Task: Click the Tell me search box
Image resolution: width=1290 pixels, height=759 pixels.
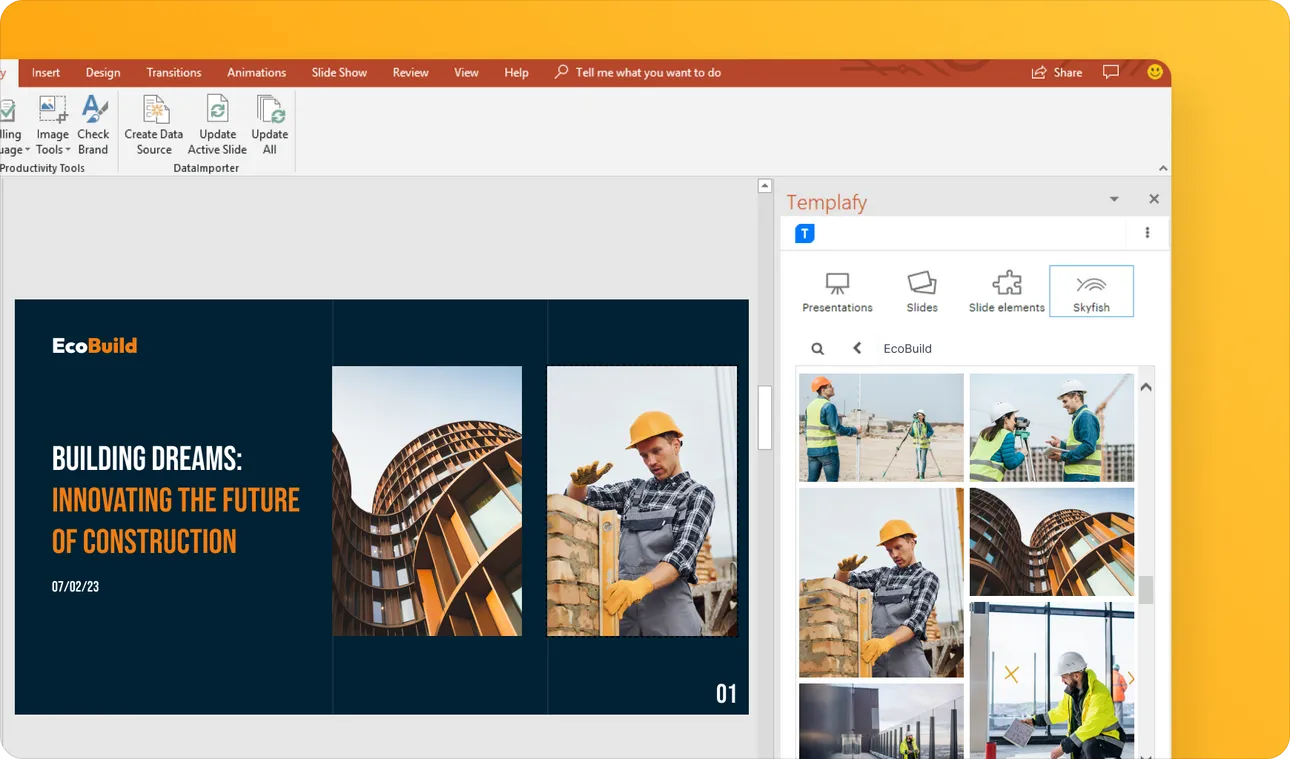Action: 638,73
